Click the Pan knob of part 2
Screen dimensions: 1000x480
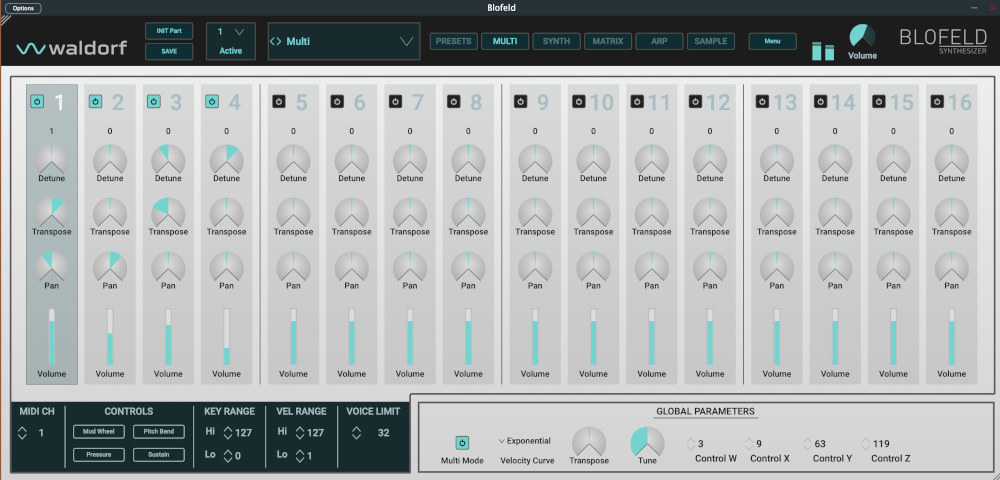[x=110, y=267]
